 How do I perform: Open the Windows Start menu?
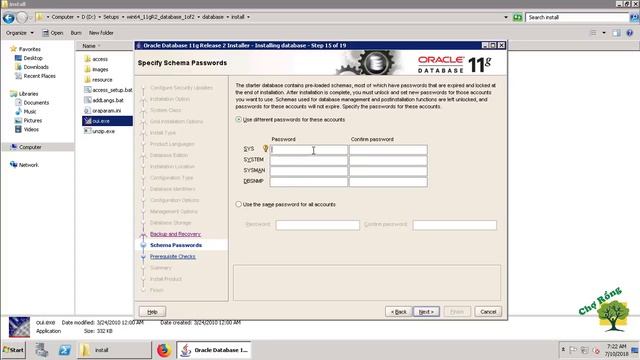[13, 350]
